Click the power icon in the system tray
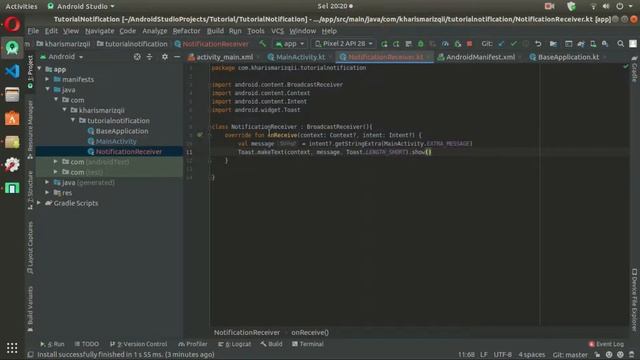 [x=620, y=6]
